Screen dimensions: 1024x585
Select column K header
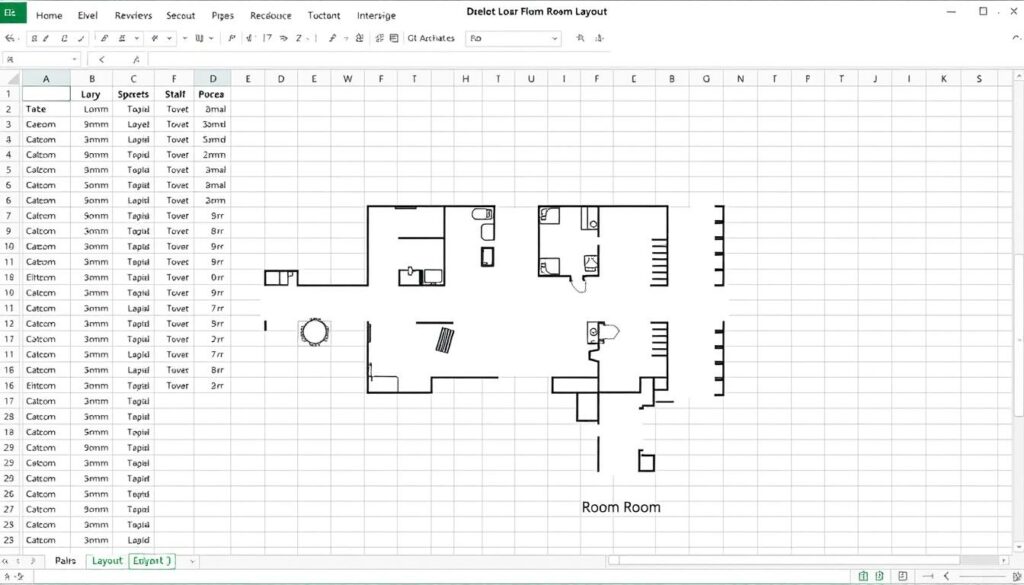(944, 78)
